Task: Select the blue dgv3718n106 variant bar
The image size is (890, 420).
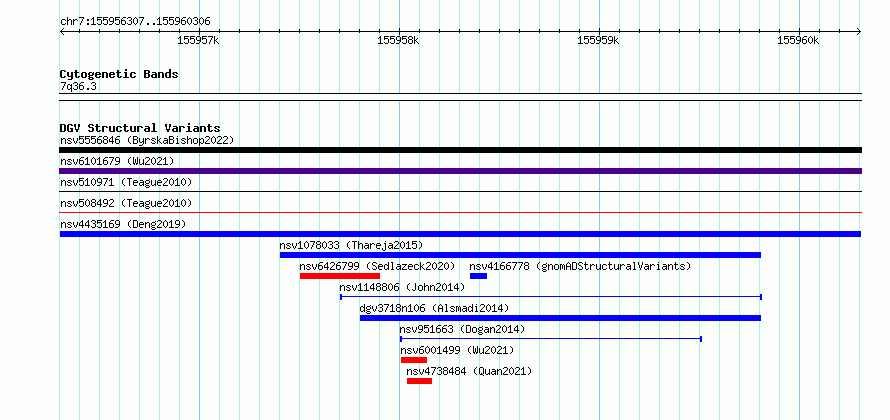Action: pos(560,318)
